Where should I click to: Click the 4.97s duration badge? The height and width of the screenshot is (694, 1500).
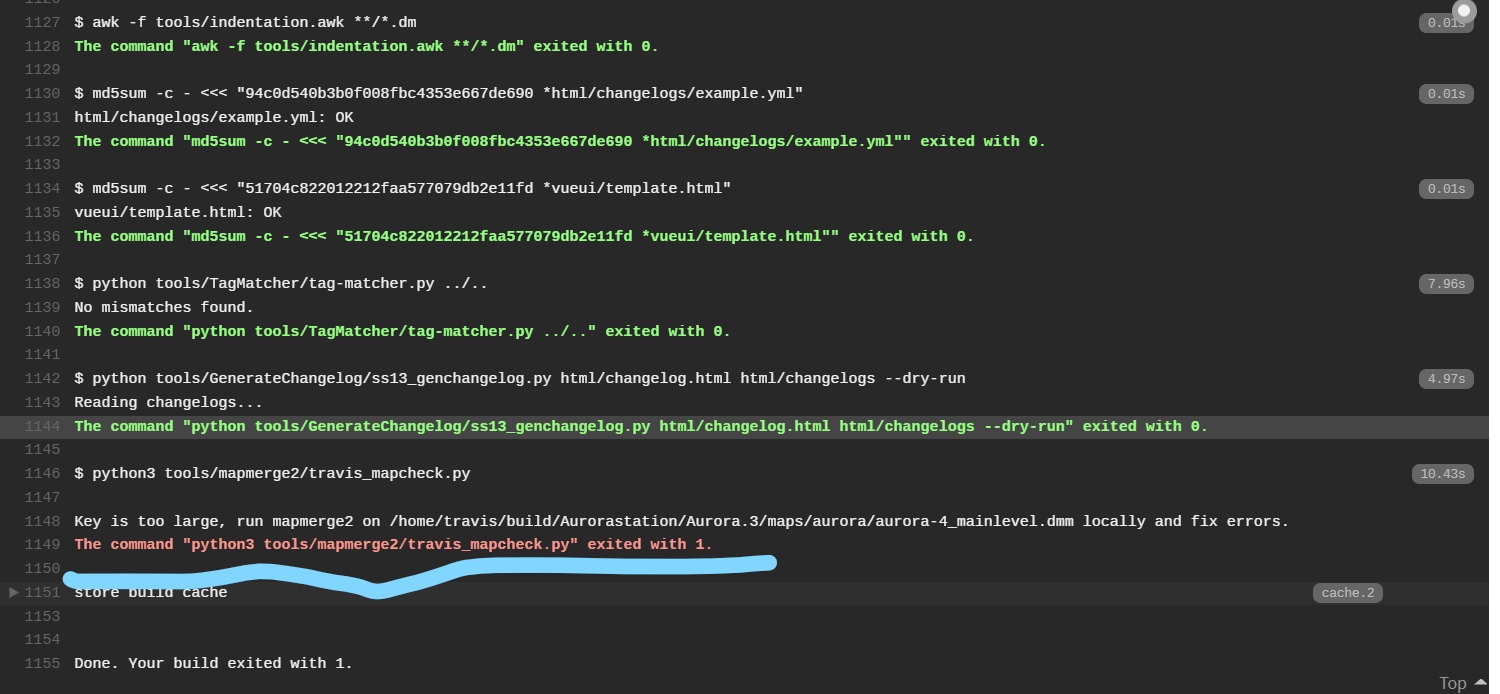(x=1446, y=379)
